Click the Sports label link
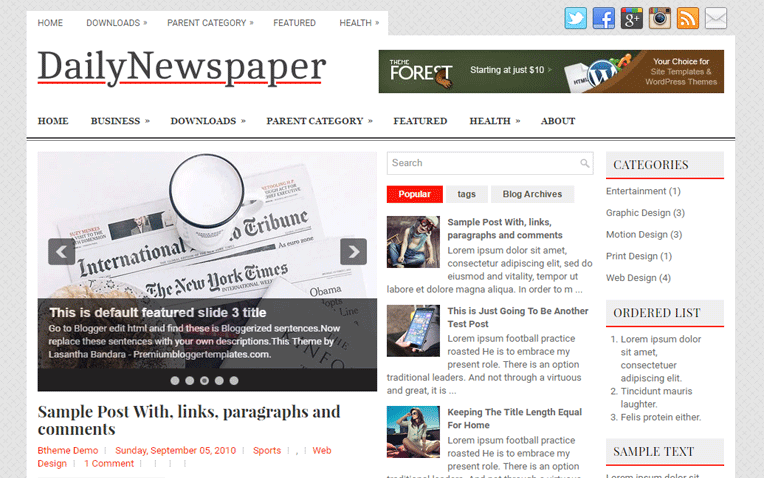 (267, 451)
